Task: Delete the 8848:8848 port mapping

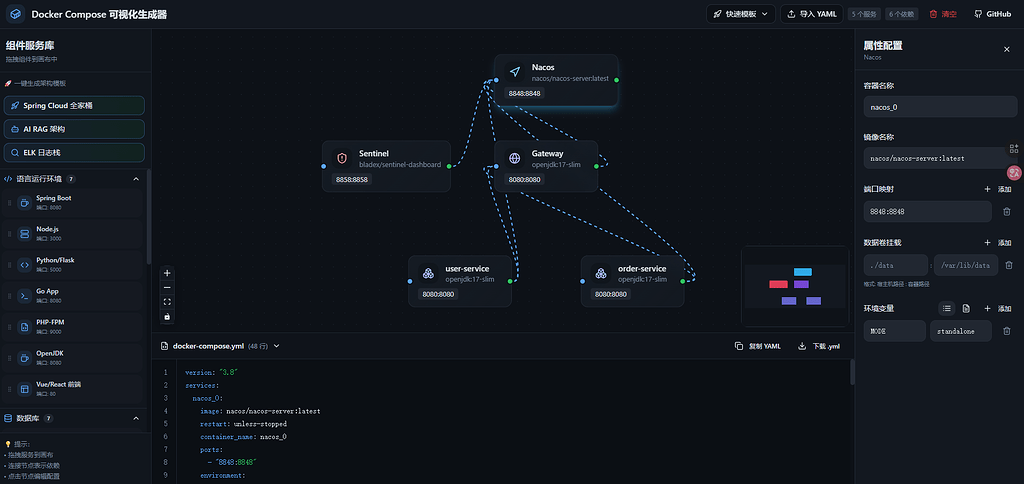Action: tap(1006, 212)
